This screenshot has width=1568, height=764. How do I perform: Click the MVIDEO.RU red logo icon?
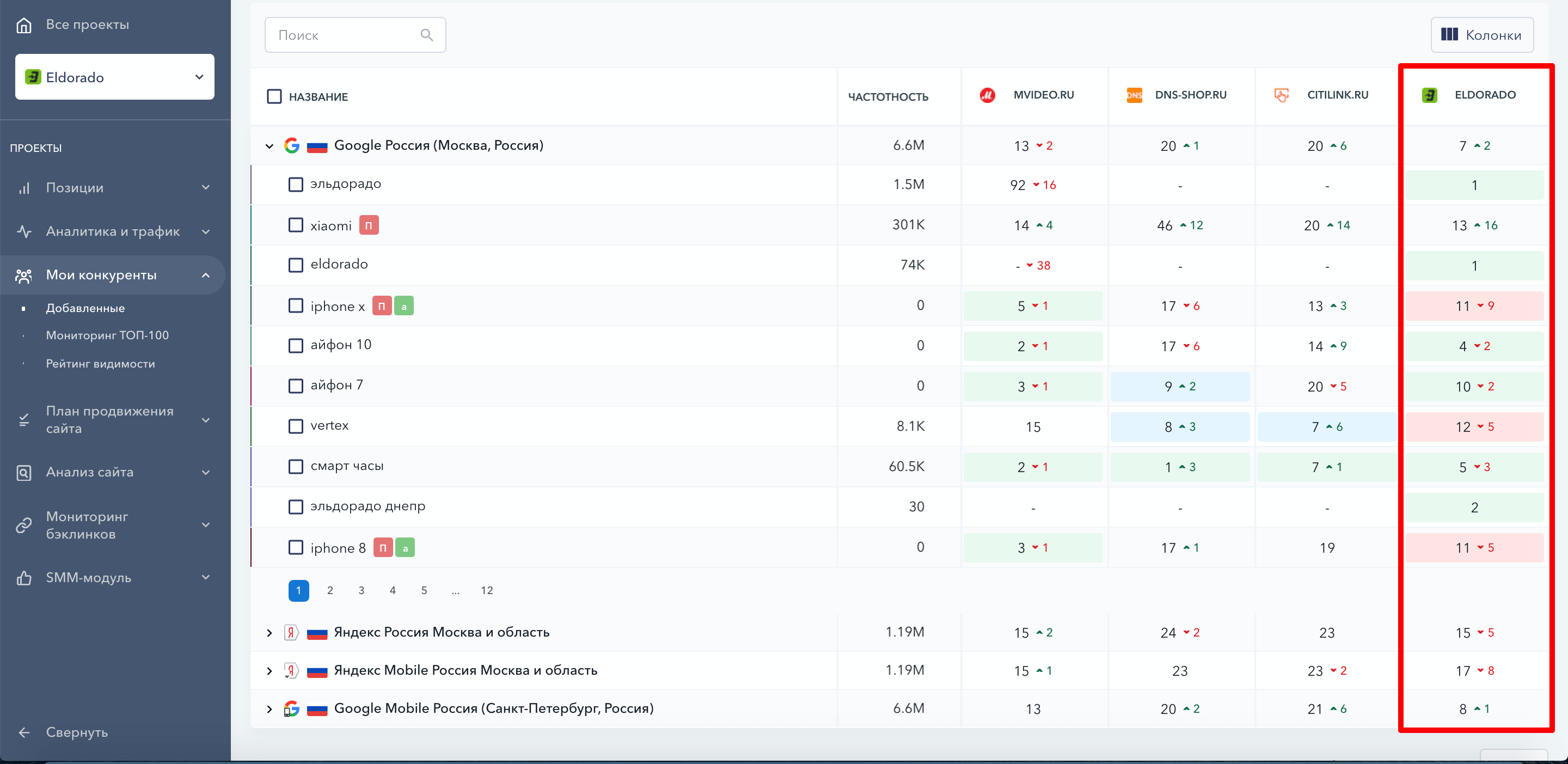(987, 95)
